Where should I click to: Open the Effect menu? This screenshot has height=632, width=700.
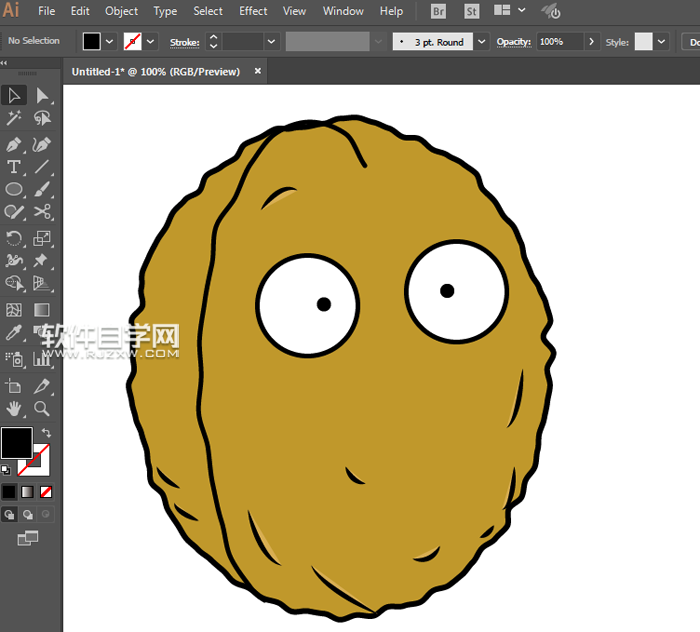[x=253, y=12]
